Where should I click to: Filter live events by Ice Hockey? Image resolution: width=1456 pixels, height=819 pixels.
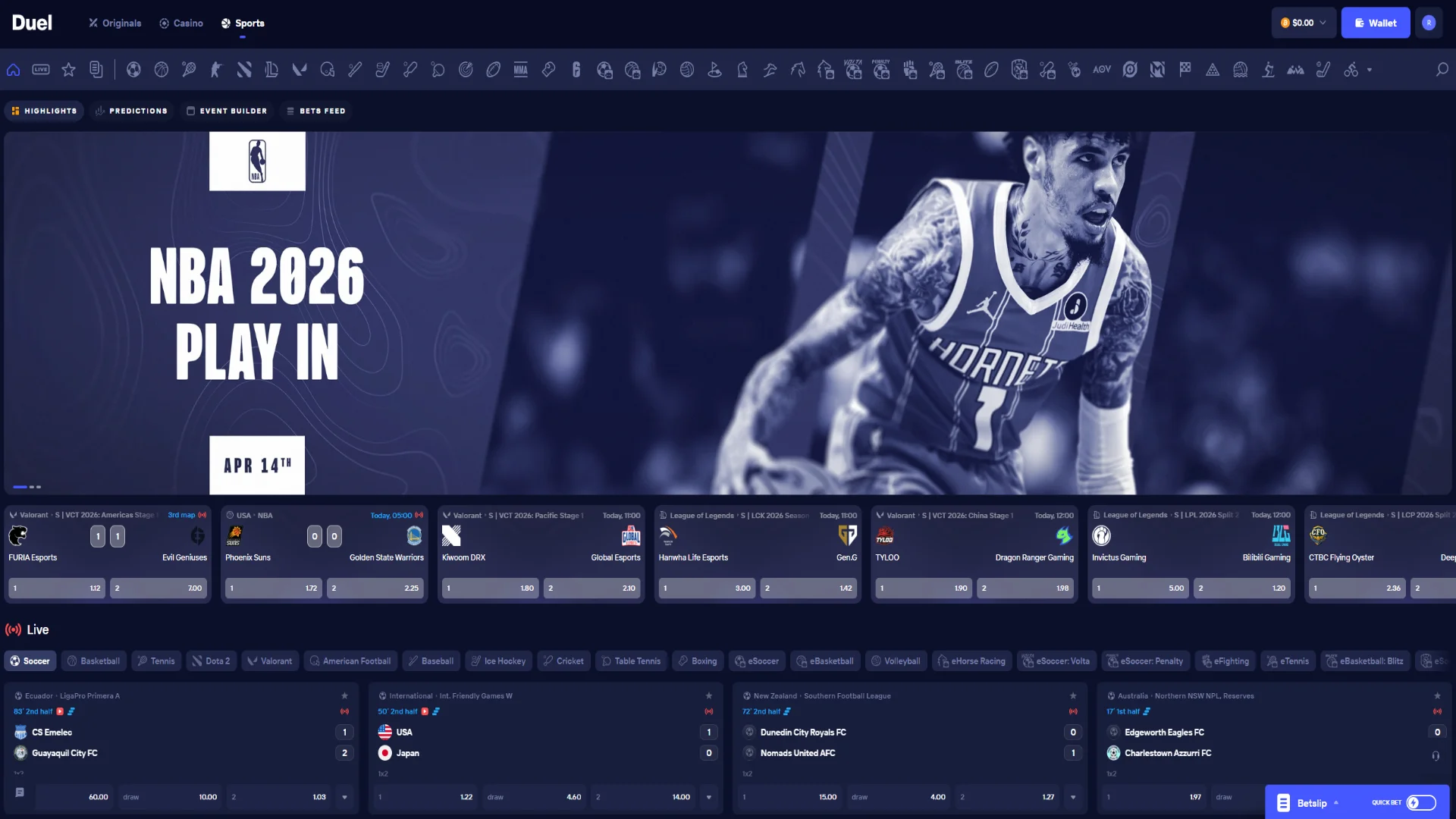tap(498, 661)
